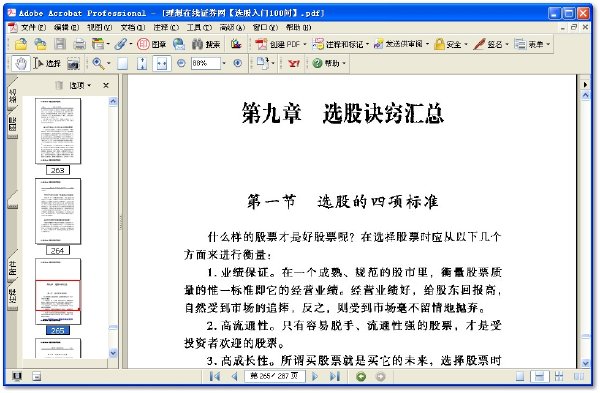Screen dimensions: 600x393
Task: Expand the zoom tool dropdown arrow
Action: click(x=109, y=64)
